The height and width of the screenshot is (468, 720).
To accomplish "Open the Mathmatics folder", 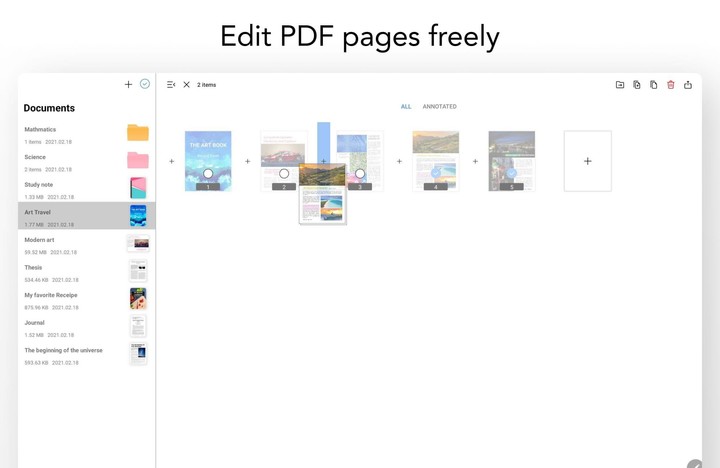I will click(x=87, y=135).
